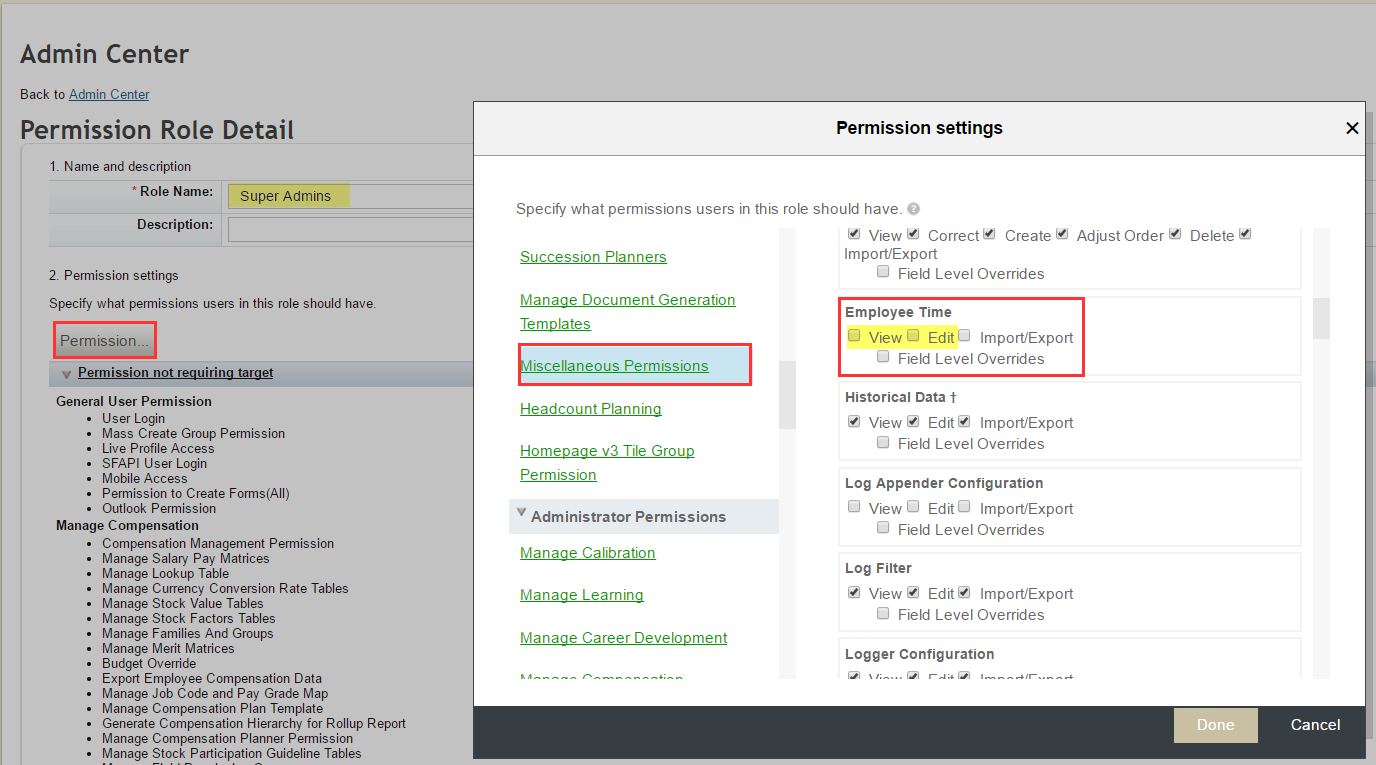This screenshot has width=1376, height=765.
Task: Select Miscellaneous Permissions category
Action: pos(614,366)
